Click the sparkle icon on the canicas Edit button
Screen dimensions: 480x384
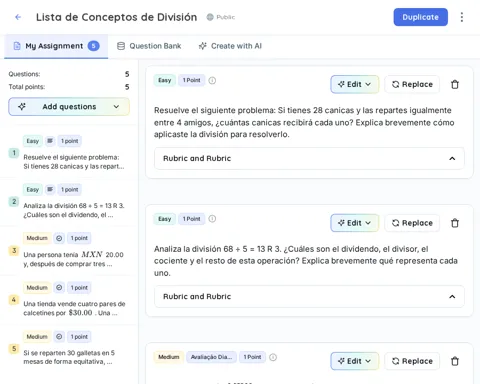tap(341, 84)
